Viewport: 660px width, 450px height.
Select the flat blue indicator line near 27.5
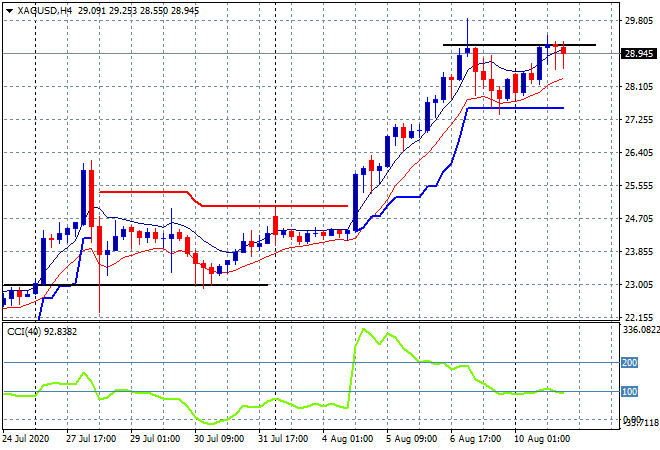pyautogui.click(x=516, y=108)
